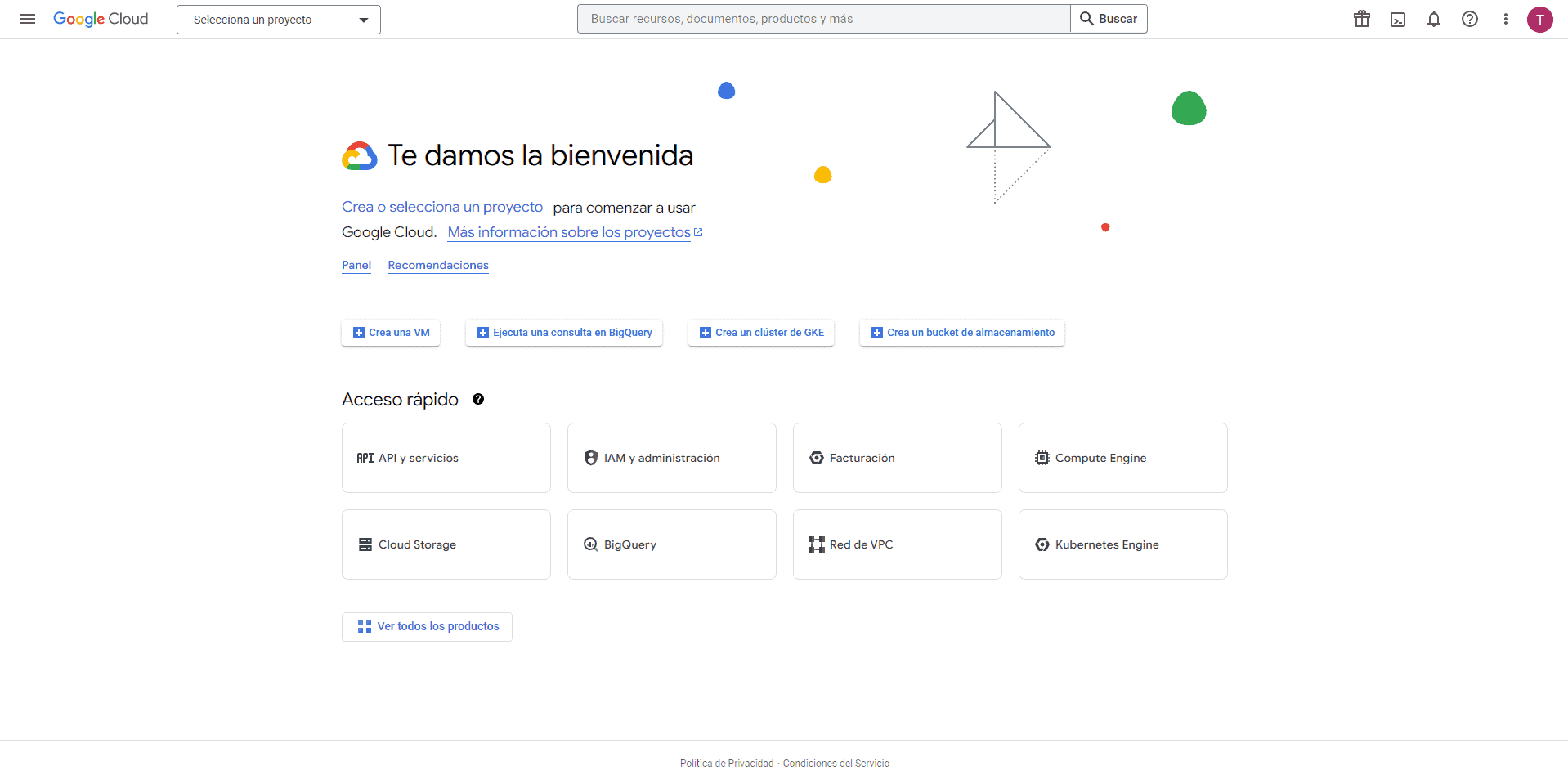
Task: Click the plus icon on BigQuery query button
Action: [x=483, y=333]
